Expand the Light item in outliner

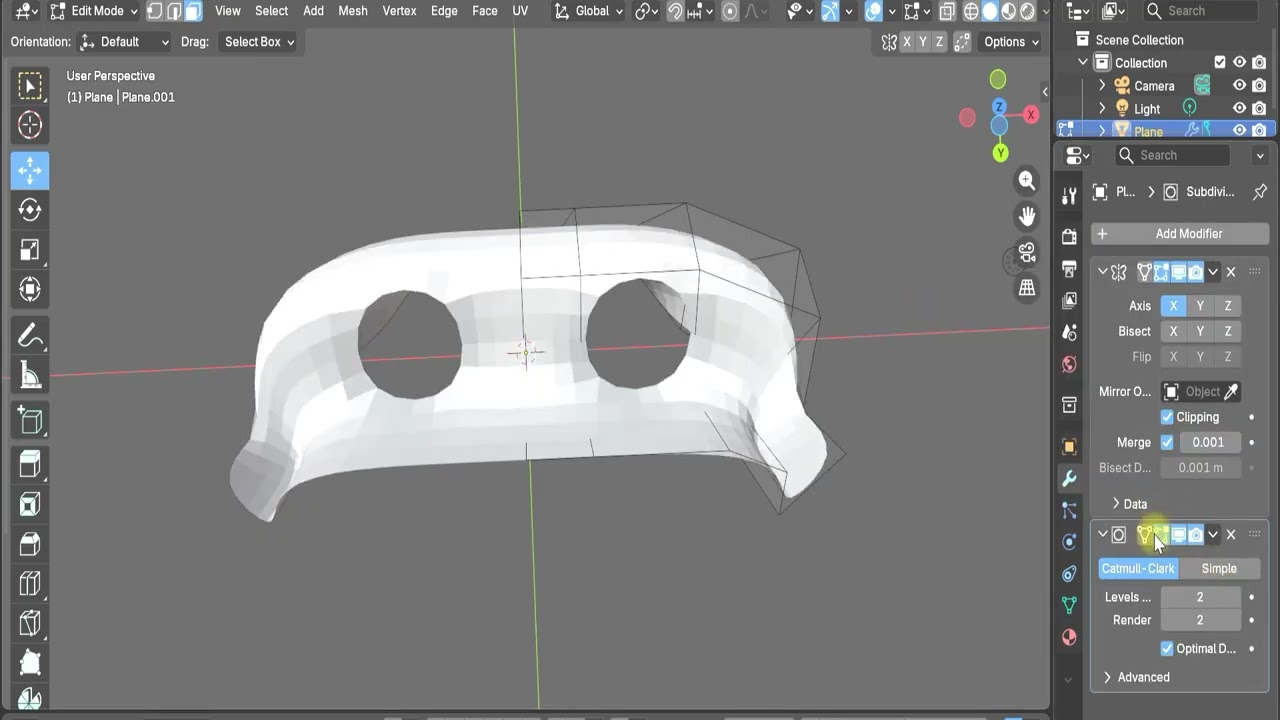(x=1103, y=108)
